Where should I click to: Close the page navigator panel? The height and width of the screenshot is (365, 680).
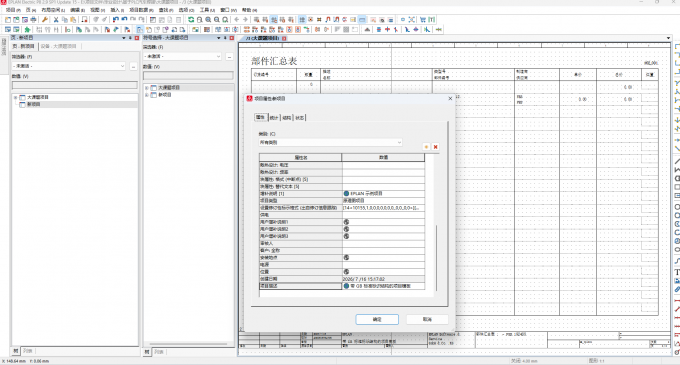(137, 38)
